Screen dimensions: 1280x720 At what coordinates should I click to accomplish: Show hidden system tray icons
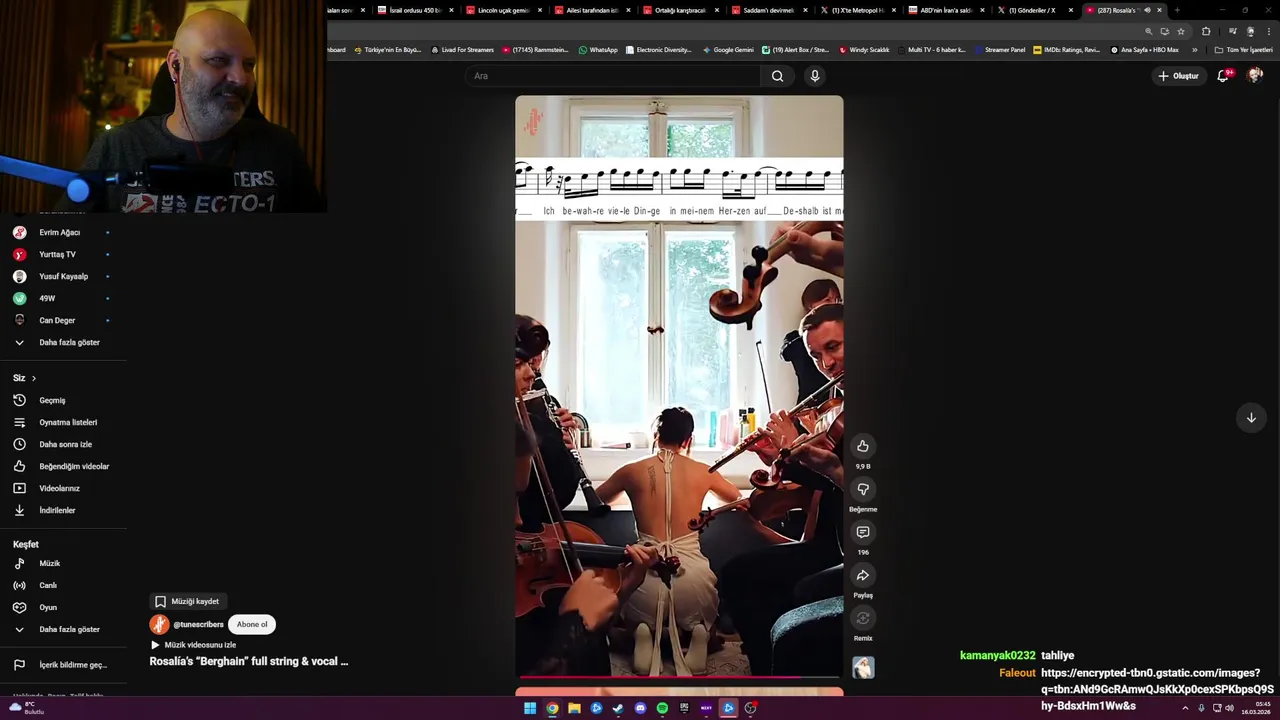point(1185,708)
